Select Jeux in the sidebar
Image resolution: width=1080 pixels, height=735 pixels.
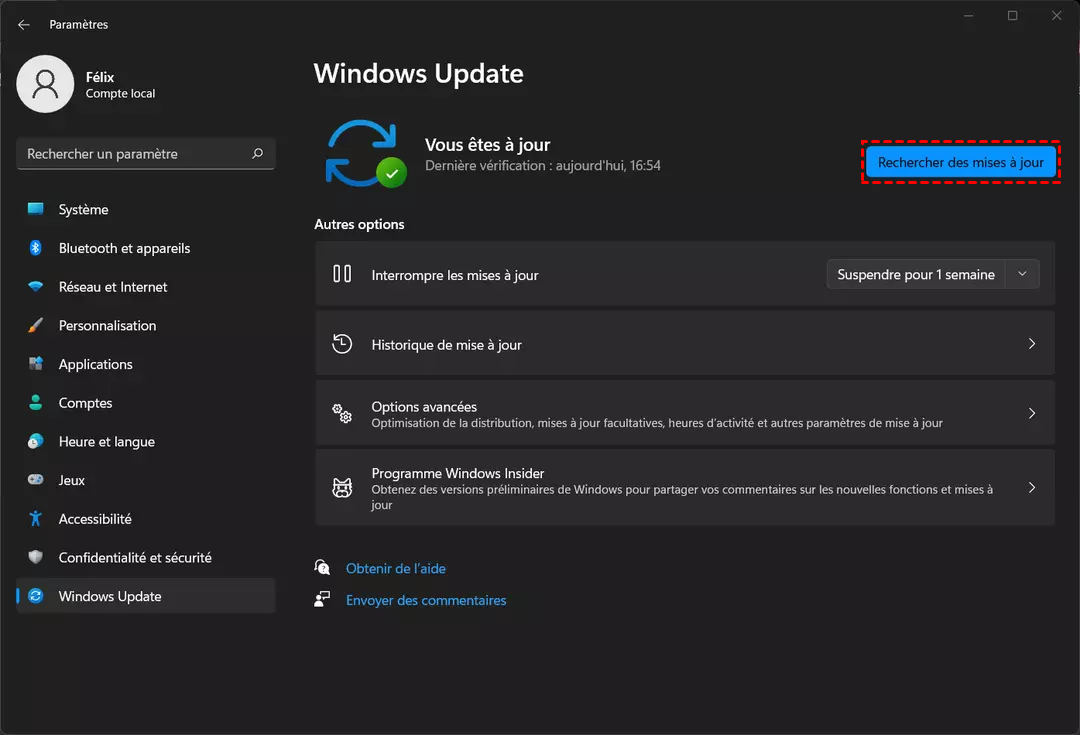click(x=145, y=480)
